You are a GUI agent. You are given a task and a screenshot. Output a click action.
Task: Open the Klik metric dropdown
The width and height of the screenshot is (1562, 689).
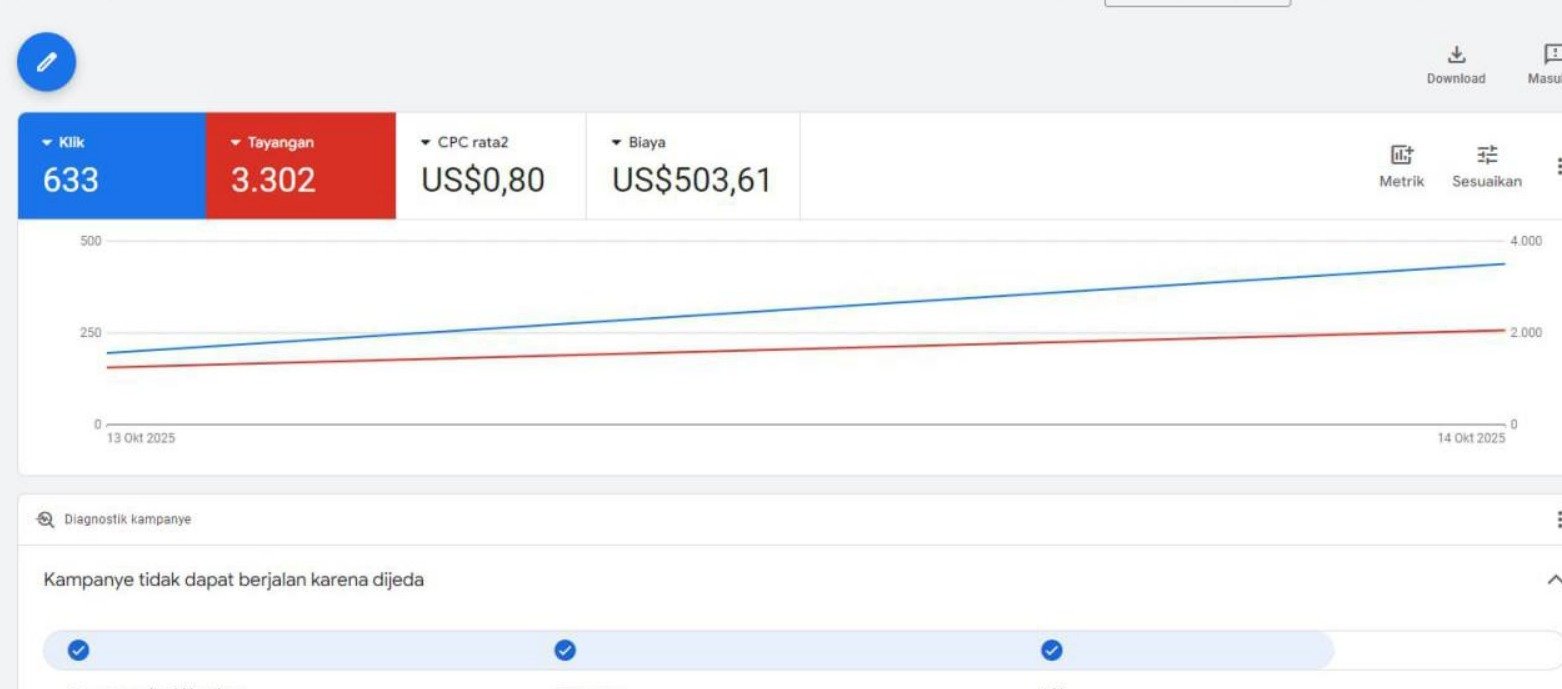click(x=47, y=143)
